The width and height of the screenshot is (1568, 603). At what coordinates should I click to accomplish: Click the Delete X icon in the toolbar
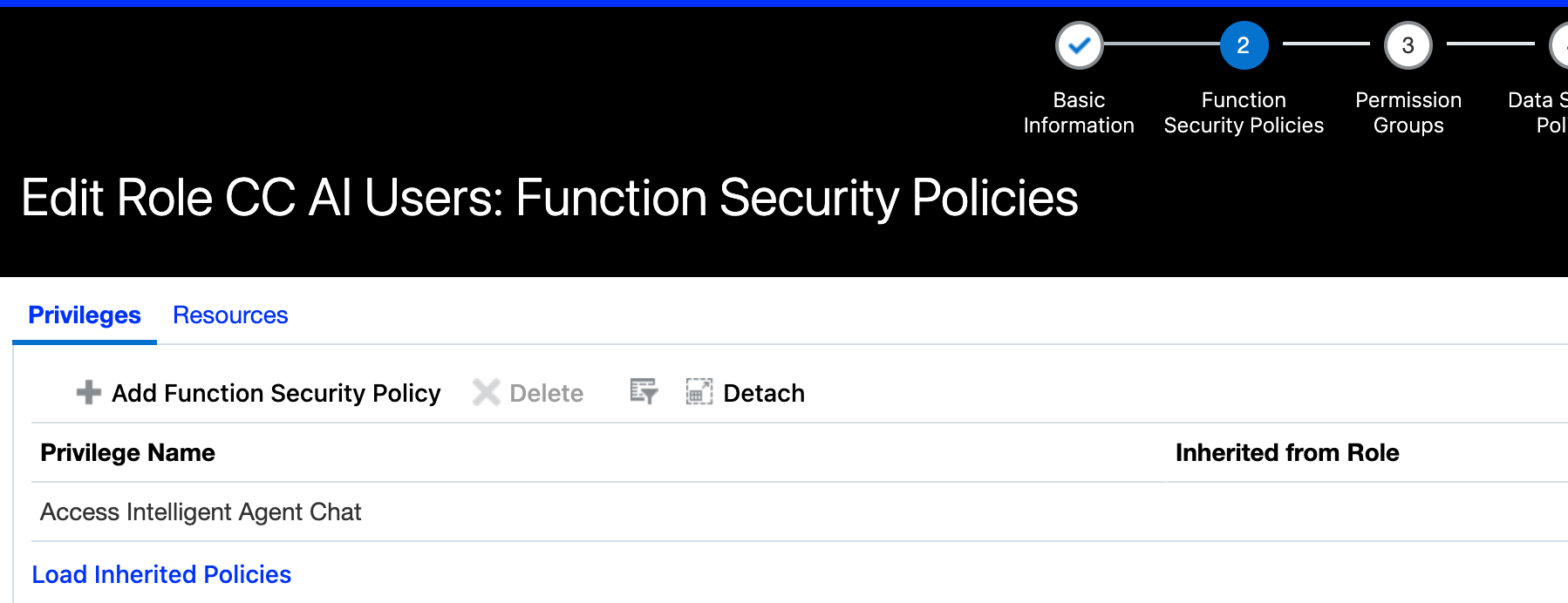(486, 393)
